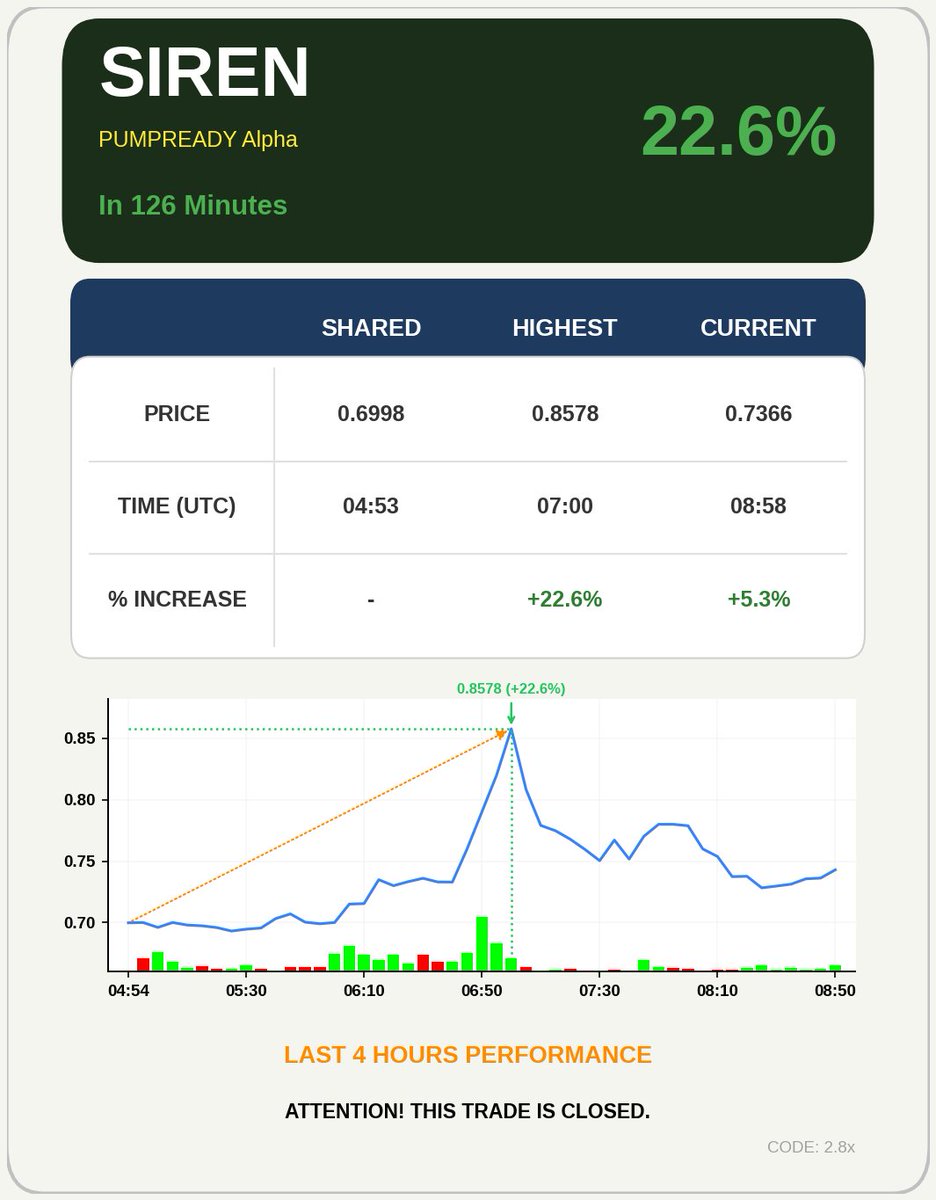The image size is (936, 1200).
Task: Click the 08:10 x-axis label
Action: 717,990
